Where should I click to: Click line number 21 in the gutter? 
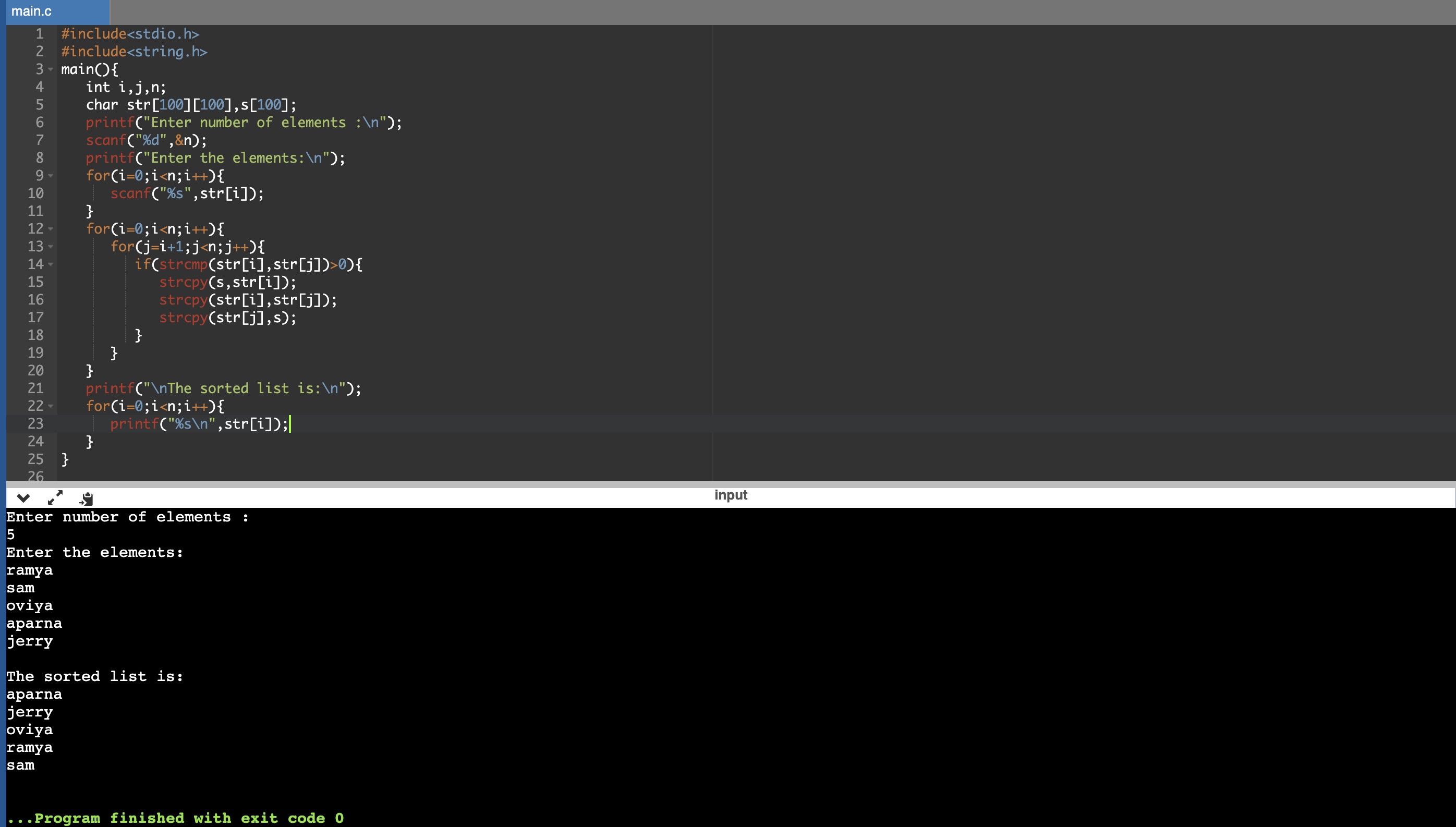tap(35, 388)
